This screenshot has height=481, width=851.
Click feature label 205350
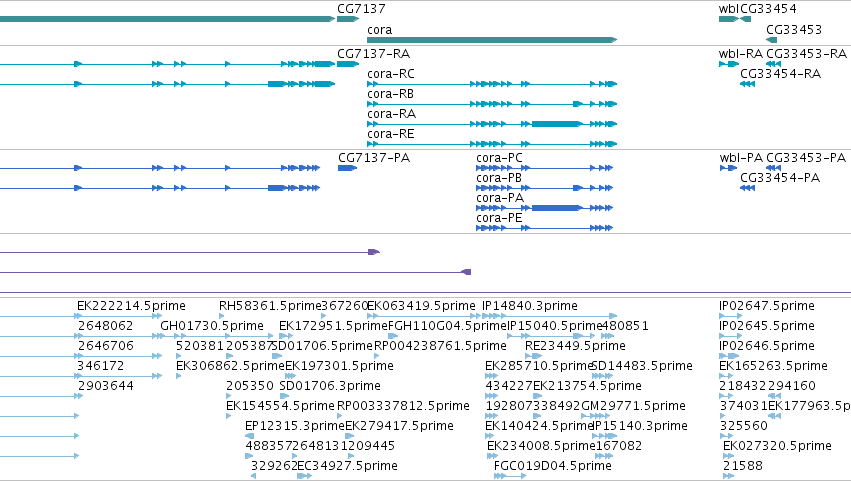pos(250,387)
